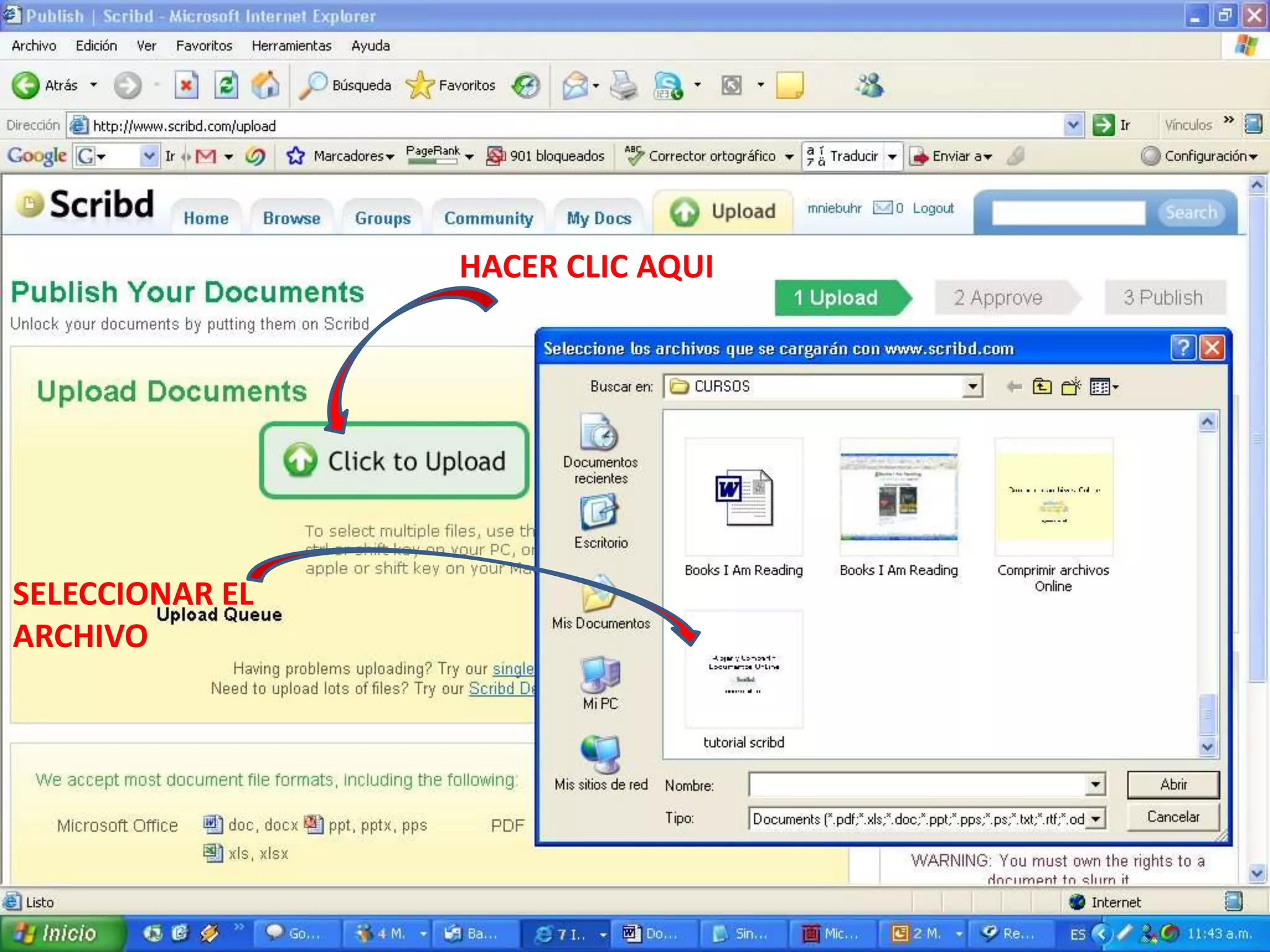Click the up-one-level folder icon
Screen dimensions: 1270x952
pos(1042,387)
